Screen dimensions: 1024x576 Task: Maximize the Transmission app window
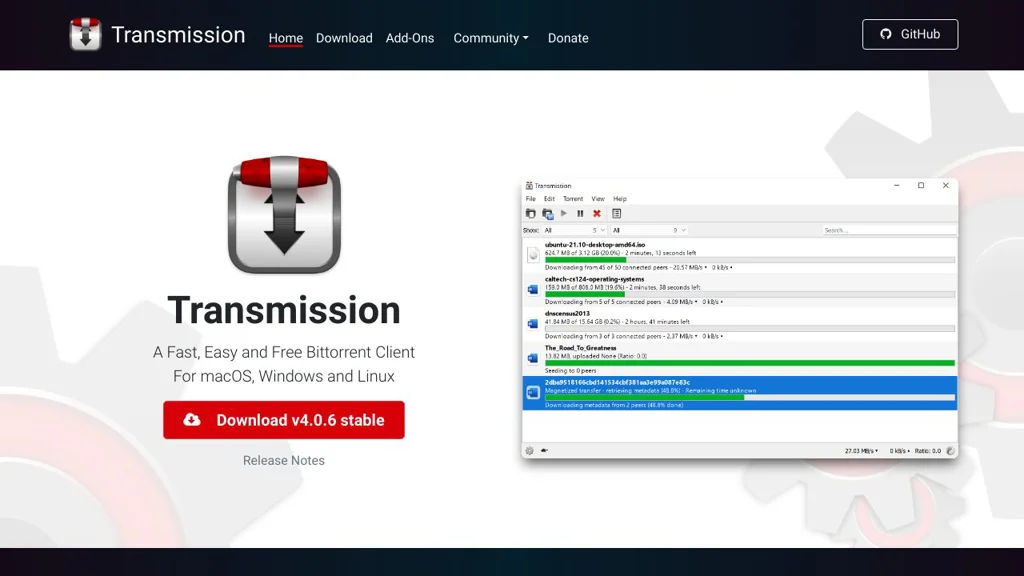921,185
